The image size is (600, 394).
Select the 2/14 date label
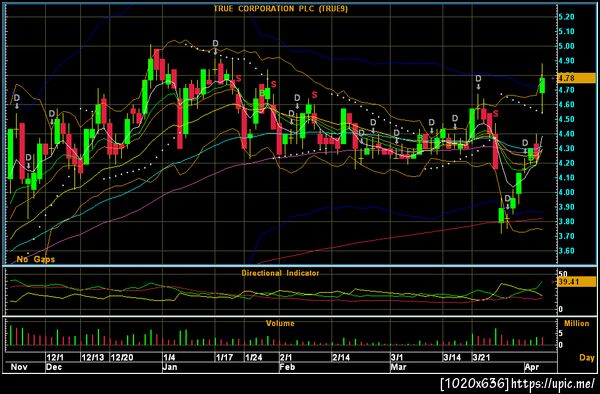[x=341, y=358]
